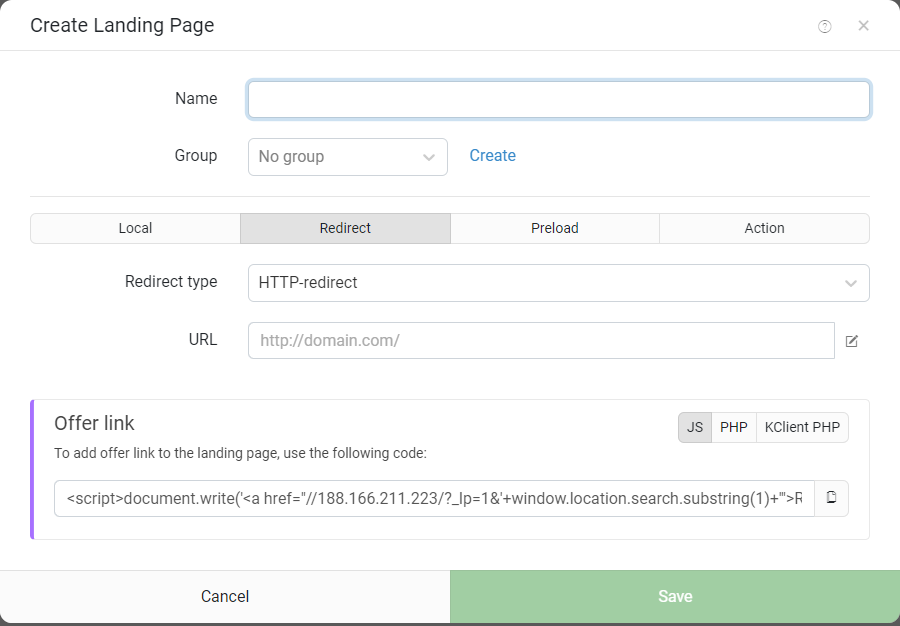Save the new landing page

(675, 597)
